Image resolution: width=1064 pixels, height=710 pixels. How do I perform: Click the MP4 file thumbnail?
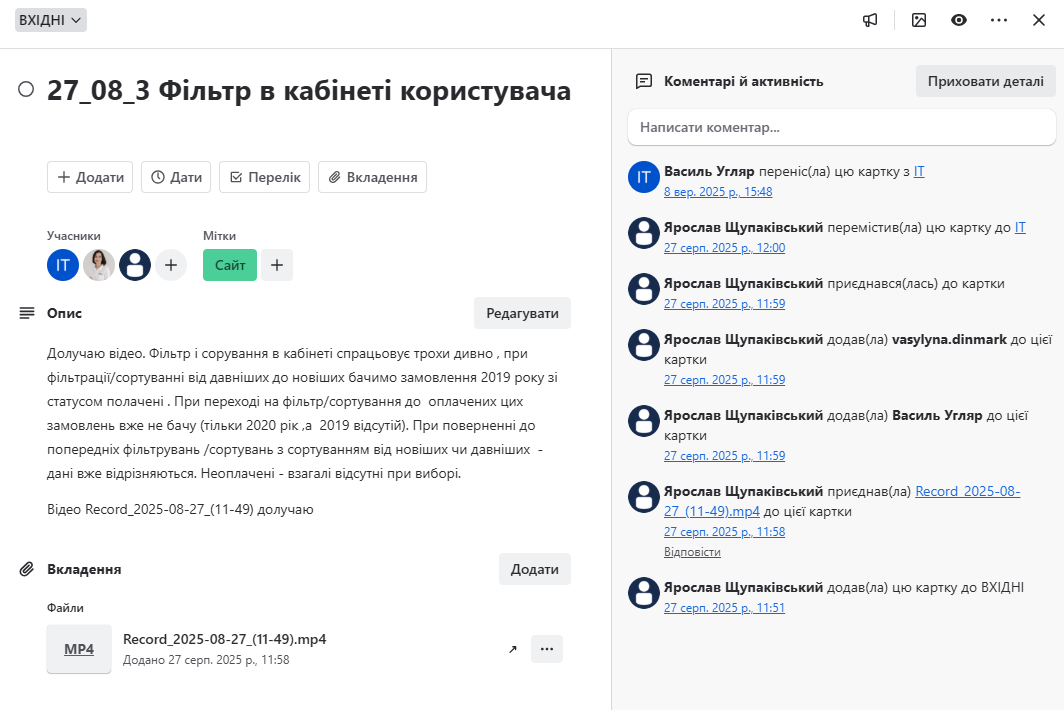[79, 649]
